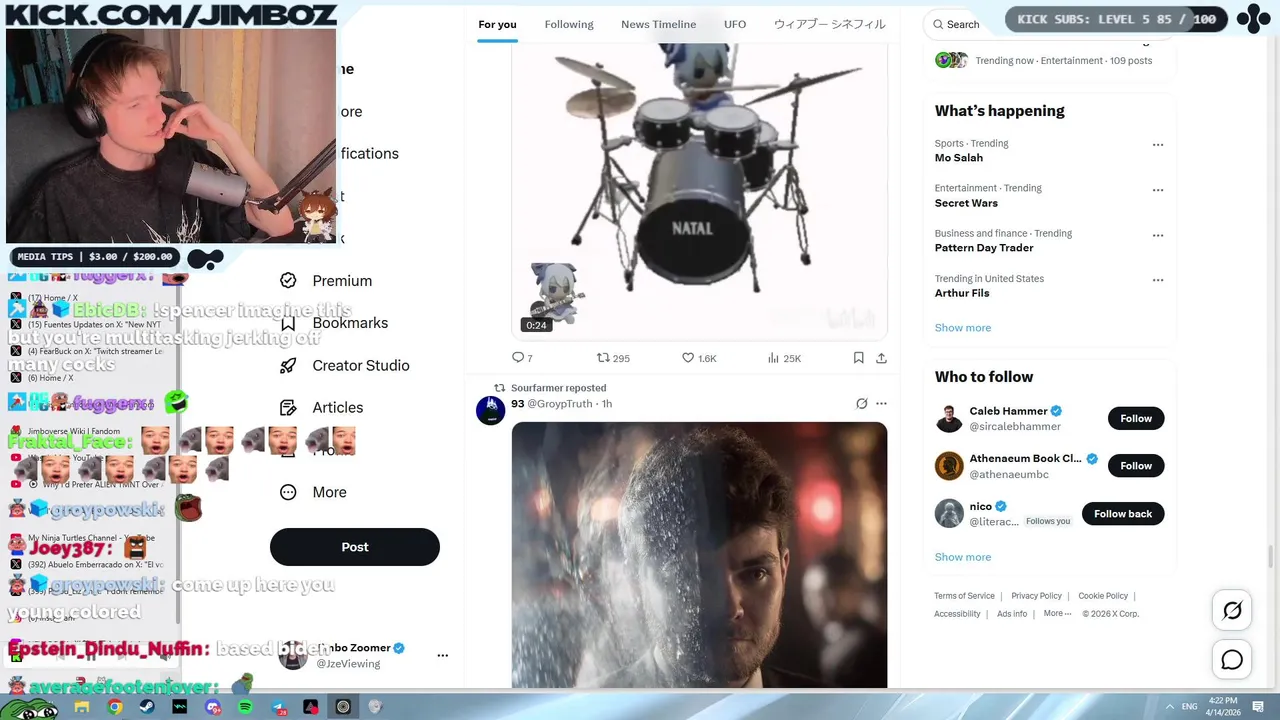Show hidden system tray icons
Screen dimensions: 1280x720
click(1170, 707)
